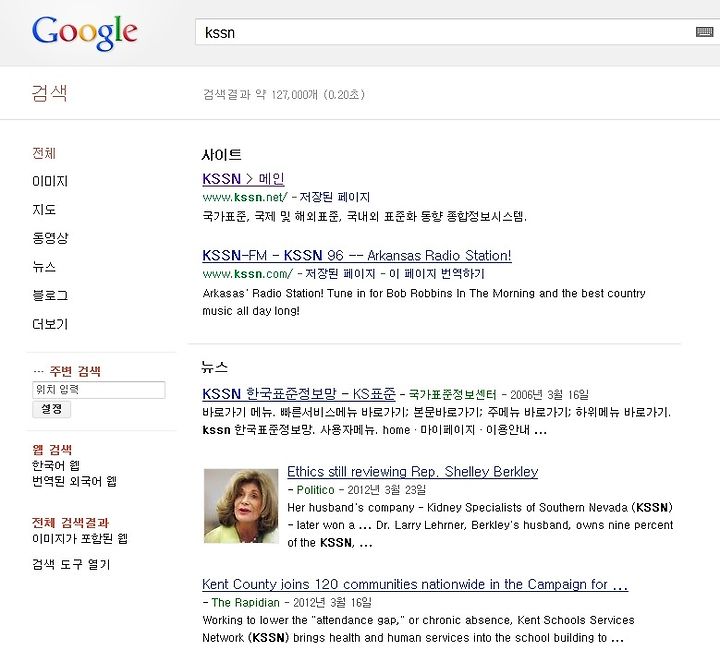Viewport: 720px width, 662px height.
Task: Switch to 지도 (Maps) results
Action: point(44,210)
